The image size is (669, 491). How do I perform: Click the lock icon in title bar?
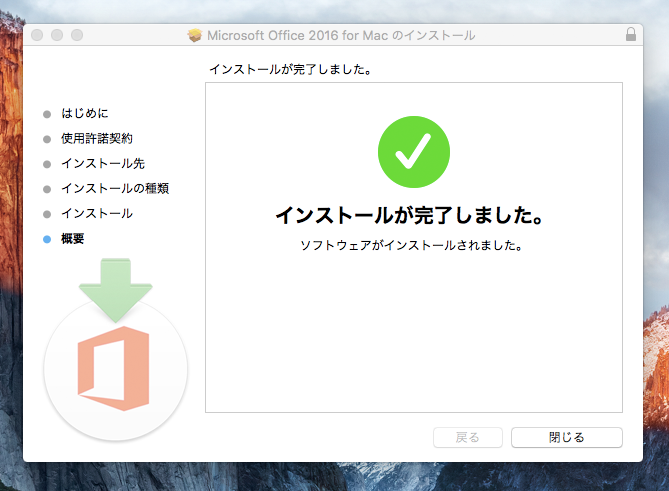(x=631, y=35)
